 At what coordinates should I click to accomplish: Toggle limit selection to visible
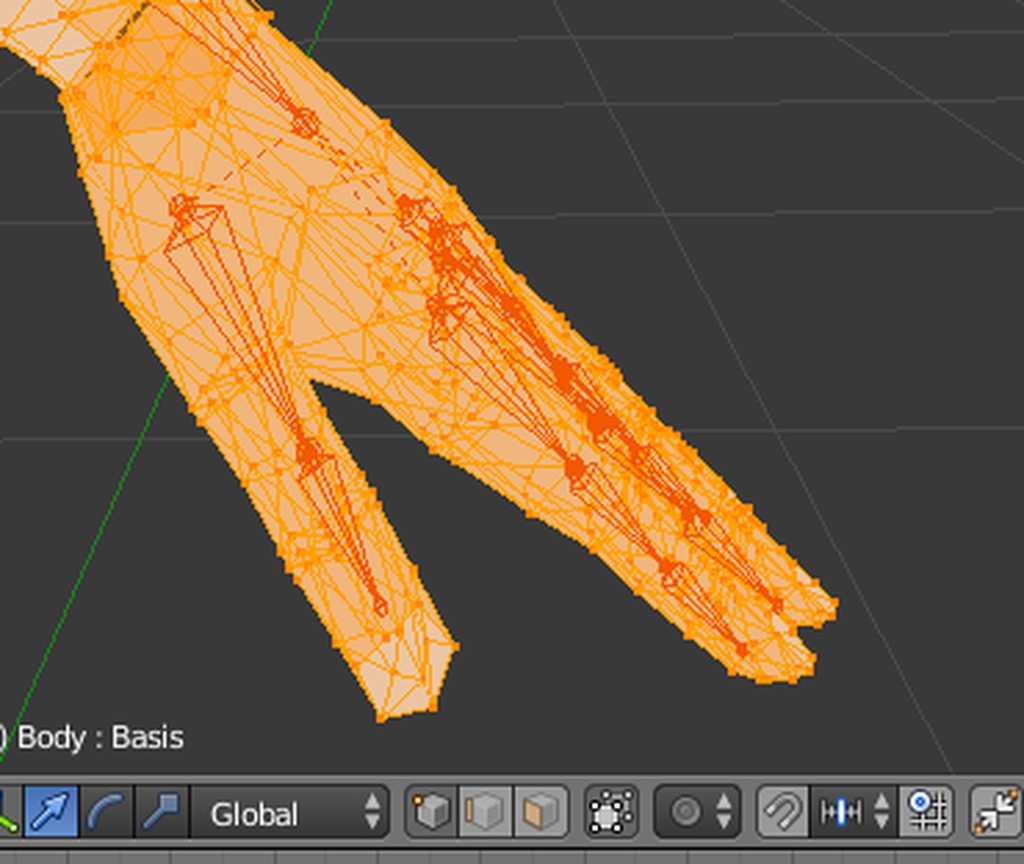point(611,812)
